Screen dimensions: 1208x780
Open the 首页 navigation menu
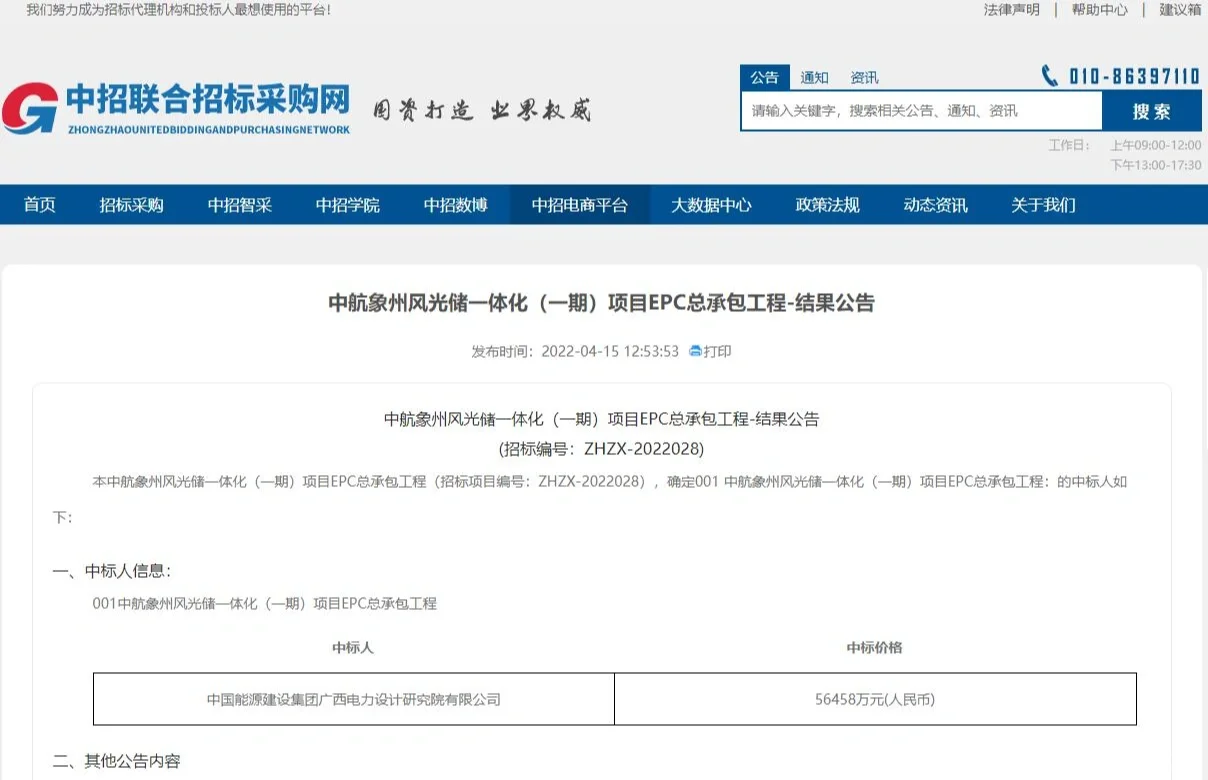(40, 205)
